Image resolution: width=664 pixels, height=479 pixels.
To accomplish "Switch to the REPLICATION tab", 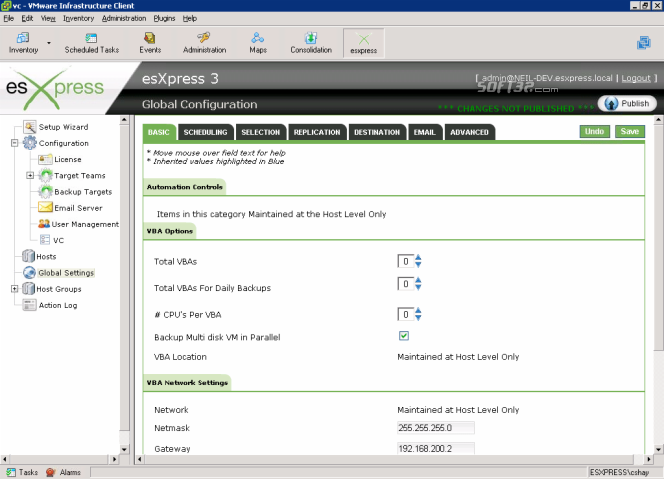I will click(317, 132).
